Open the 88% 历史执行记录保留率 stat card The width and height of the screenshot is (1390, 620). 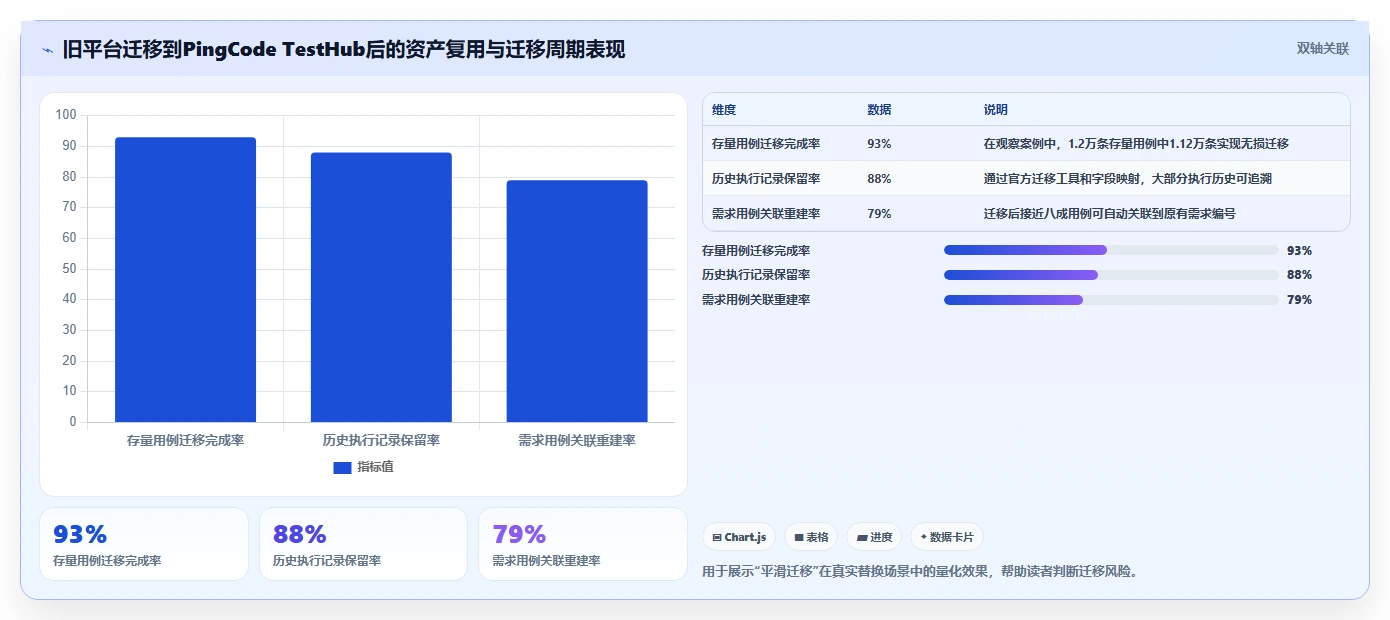coord(363,544)
